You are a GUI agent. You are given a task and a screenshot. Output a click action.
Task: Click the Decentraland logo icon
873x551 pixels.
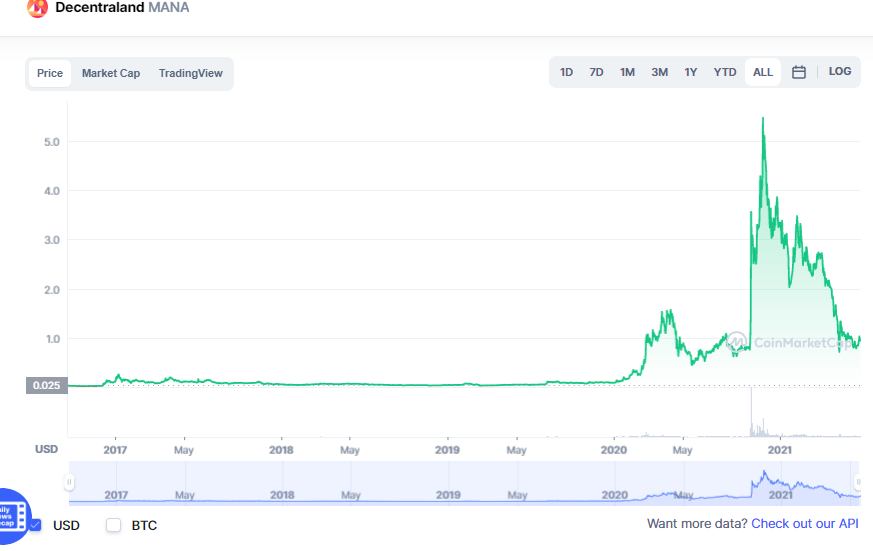37,8
